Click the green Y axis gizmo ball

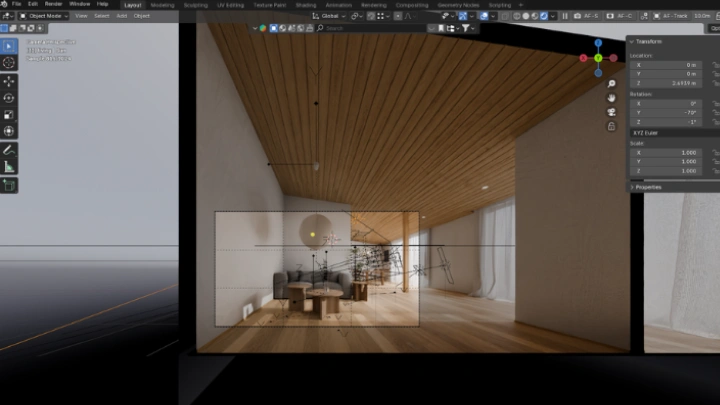coord(598,58)
